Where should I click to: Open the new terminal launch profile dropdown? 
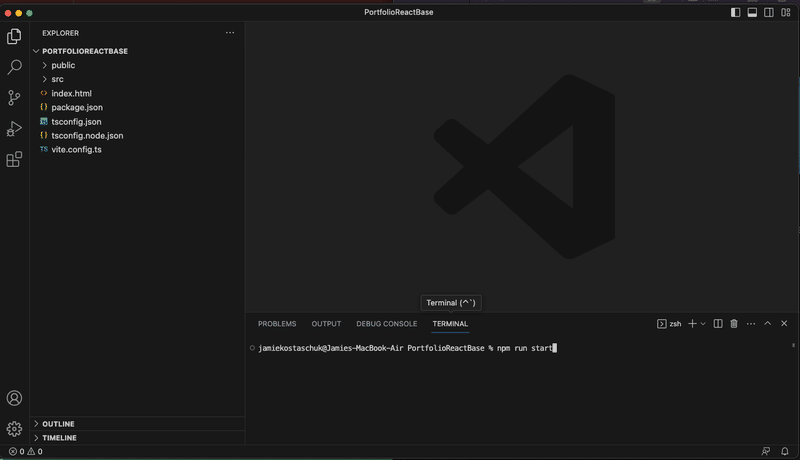point(703,323)
